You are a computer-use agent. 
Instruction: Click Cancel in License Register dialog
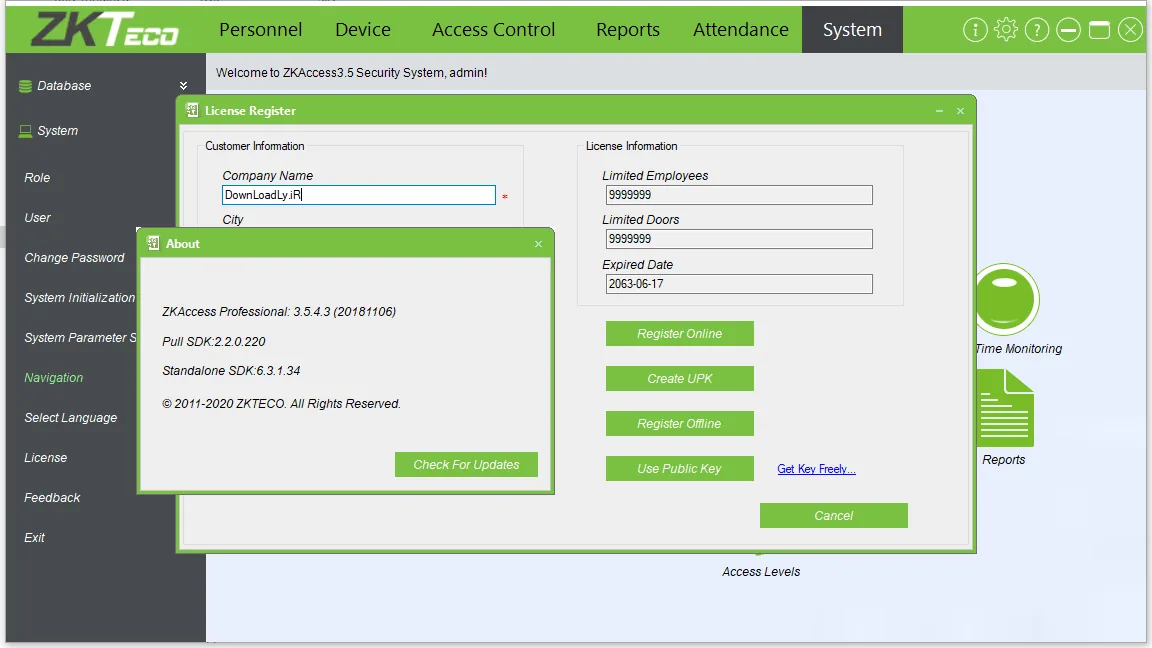point(834,516)
